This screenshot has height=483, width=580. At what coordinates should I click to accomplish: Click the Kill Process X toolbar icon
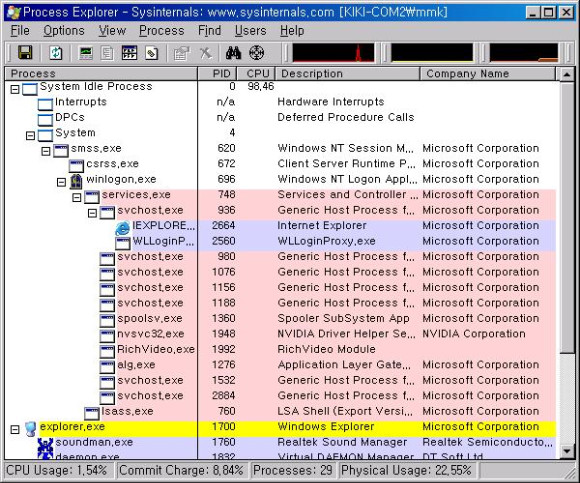coord(206,53)
